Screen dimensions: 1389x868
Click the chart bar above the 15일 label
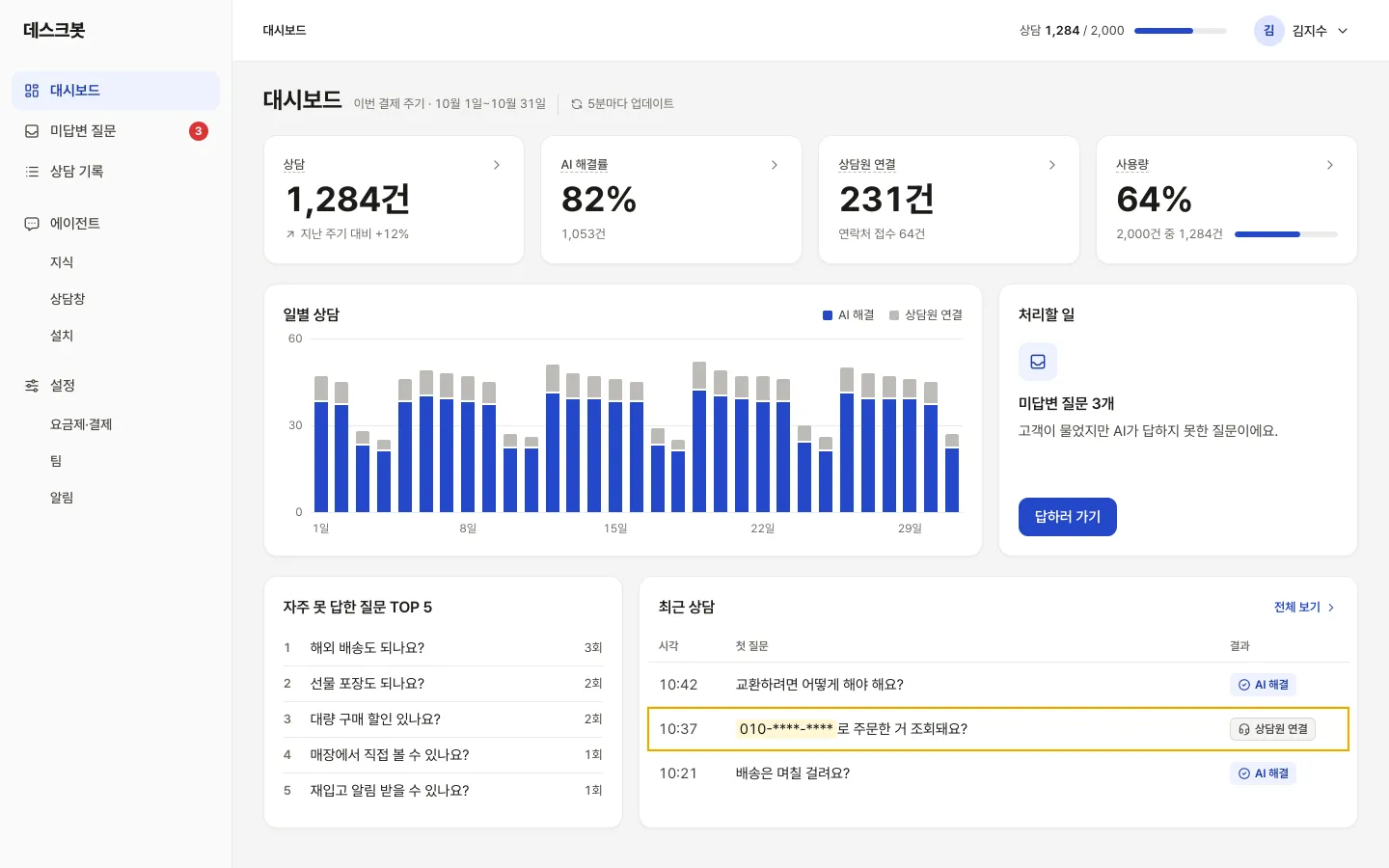point(615,446)
